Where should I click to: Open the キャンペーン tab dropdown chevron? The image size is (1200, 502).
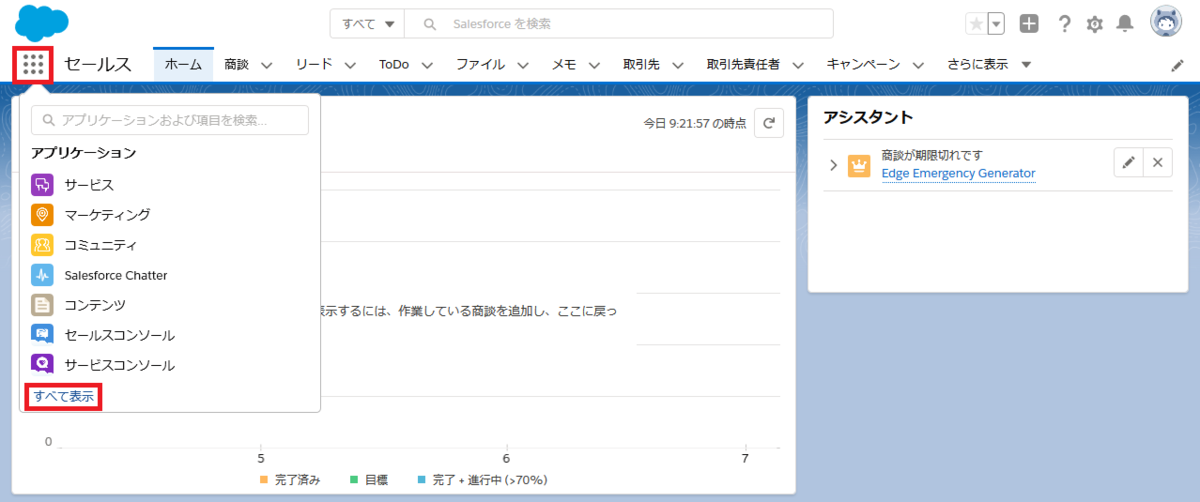918,65
